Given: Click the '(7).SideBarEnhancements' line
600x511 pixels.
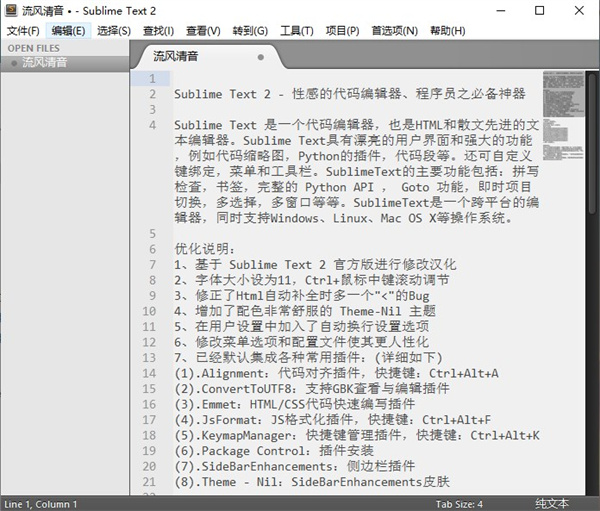Looking at the screenshot, I should point(295,466).
